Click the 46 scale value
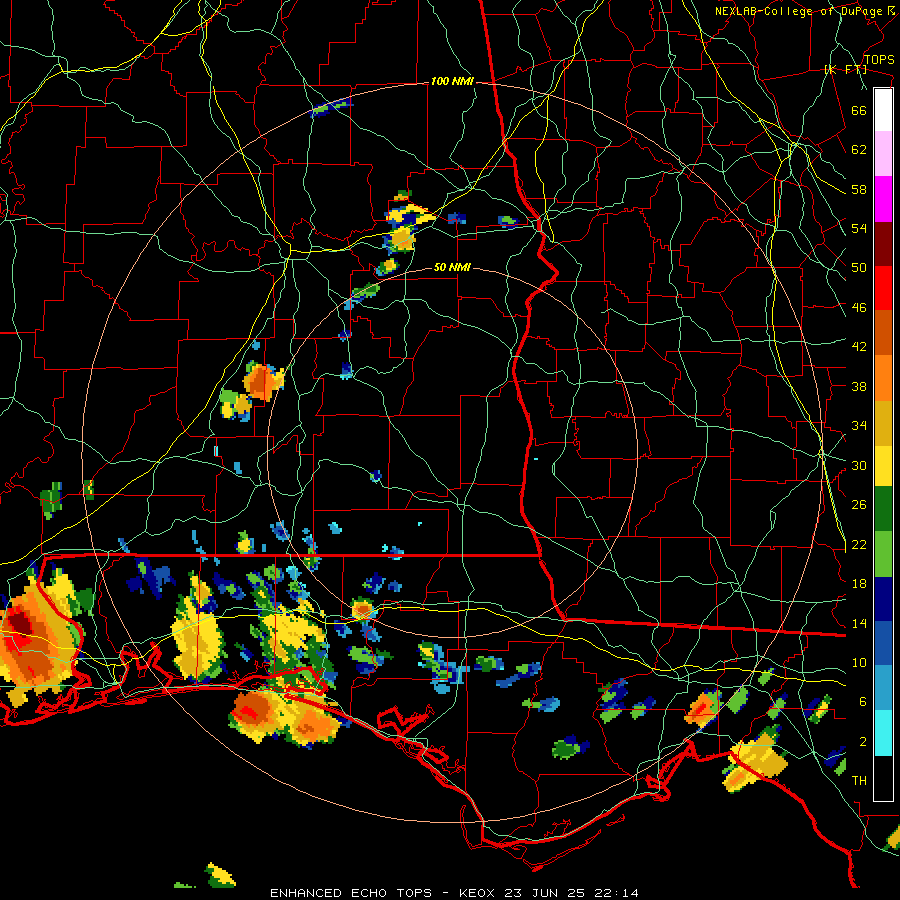 click(859, 308)
